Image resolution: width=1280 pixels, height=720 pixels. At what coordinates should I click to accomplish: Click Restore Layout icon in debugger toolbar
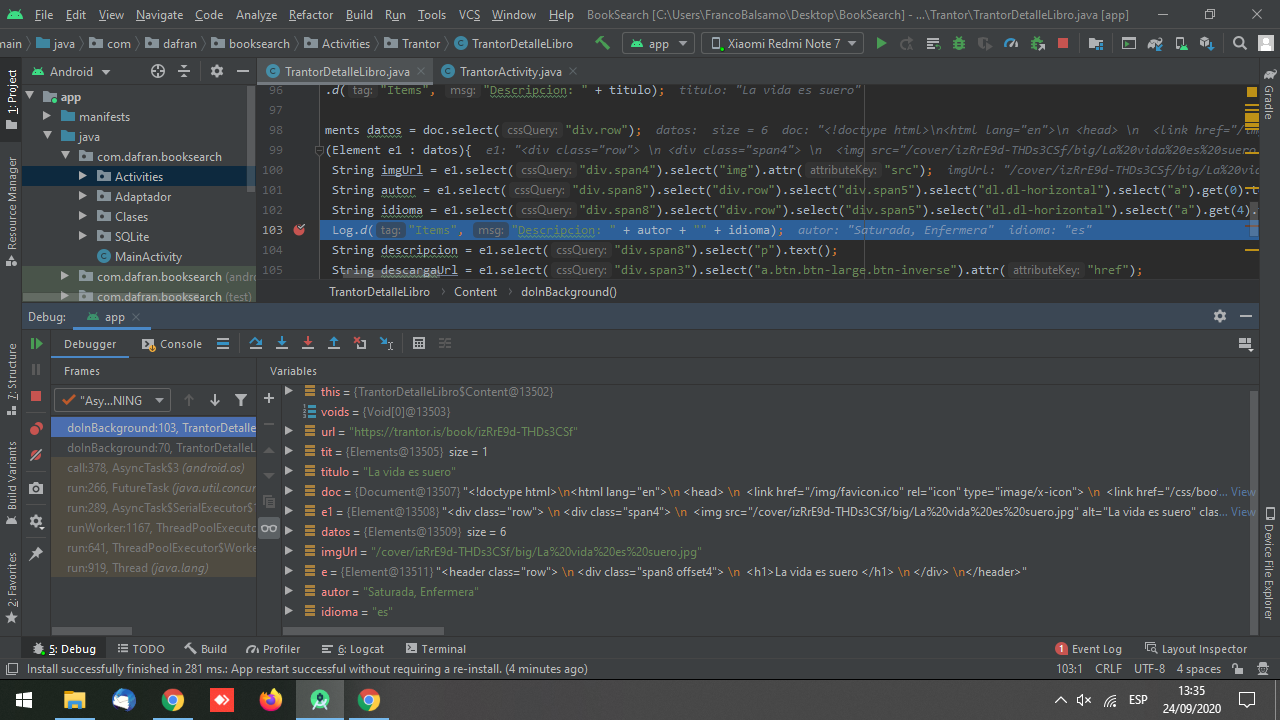pyautogui.click(x=1245, y=343)
